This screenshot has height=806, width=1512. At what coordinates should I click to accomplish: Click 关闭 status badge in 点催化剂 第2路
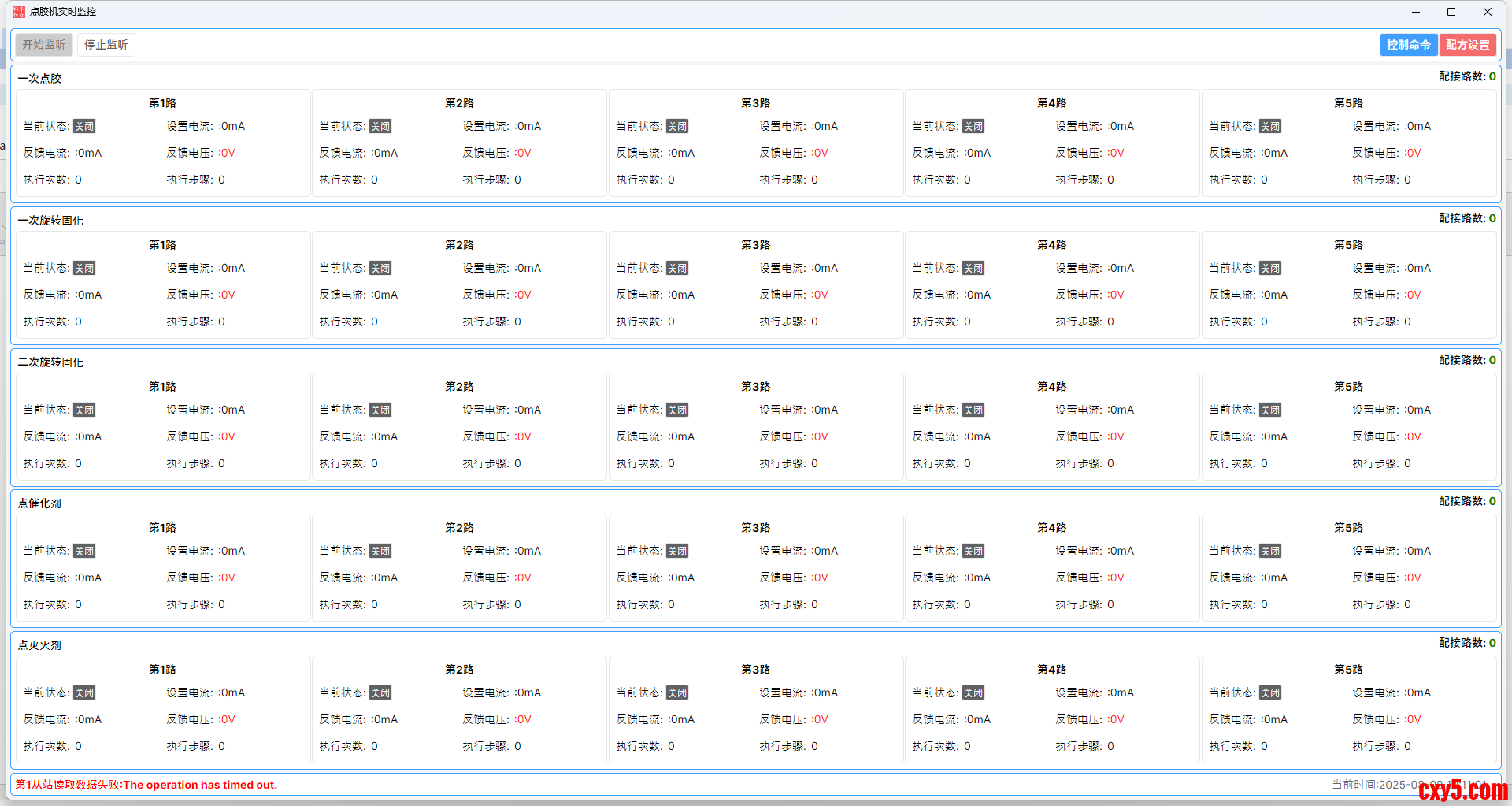click(380, 552)
